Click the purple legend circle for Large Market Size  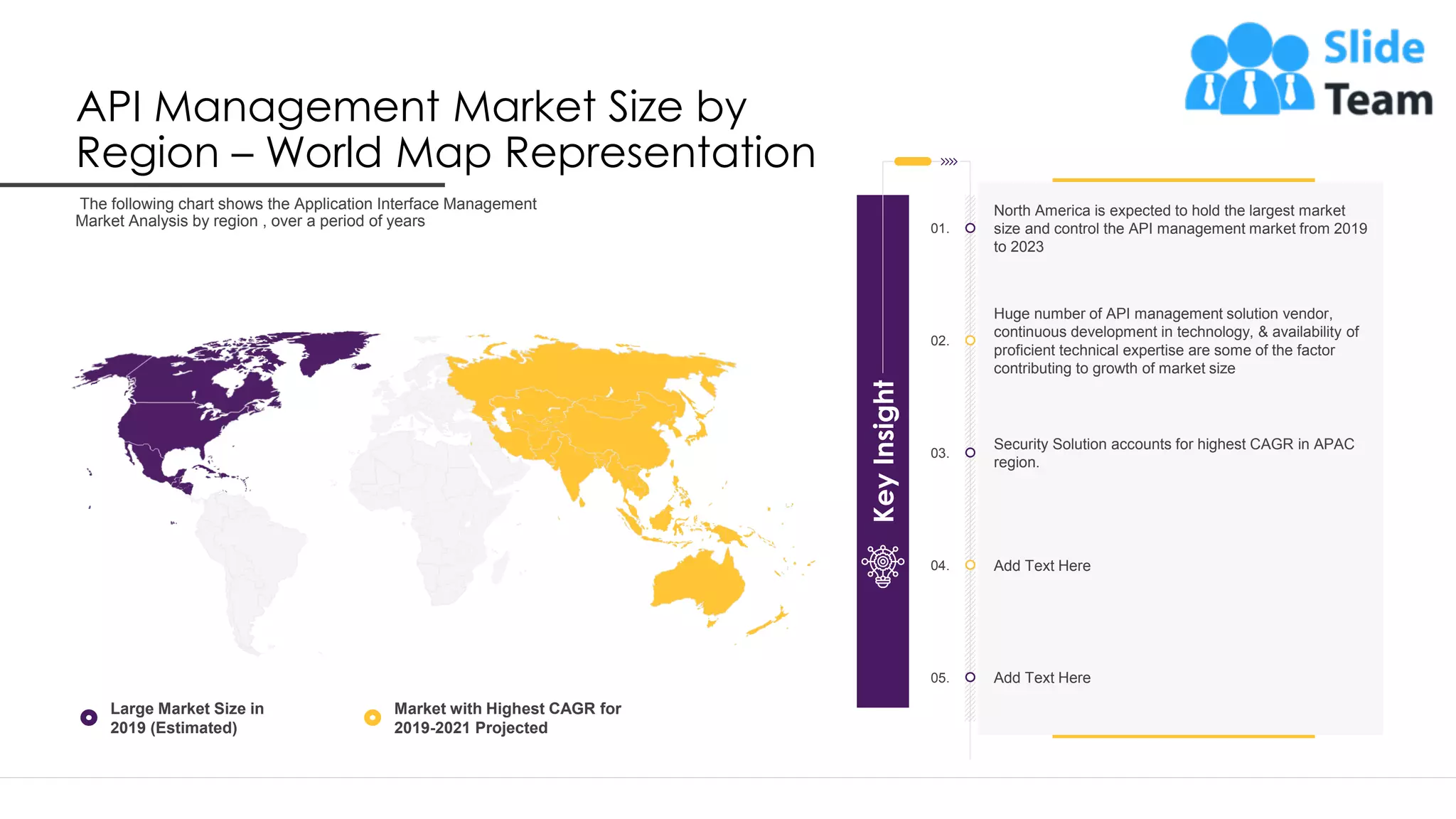(x=89, y=717)
